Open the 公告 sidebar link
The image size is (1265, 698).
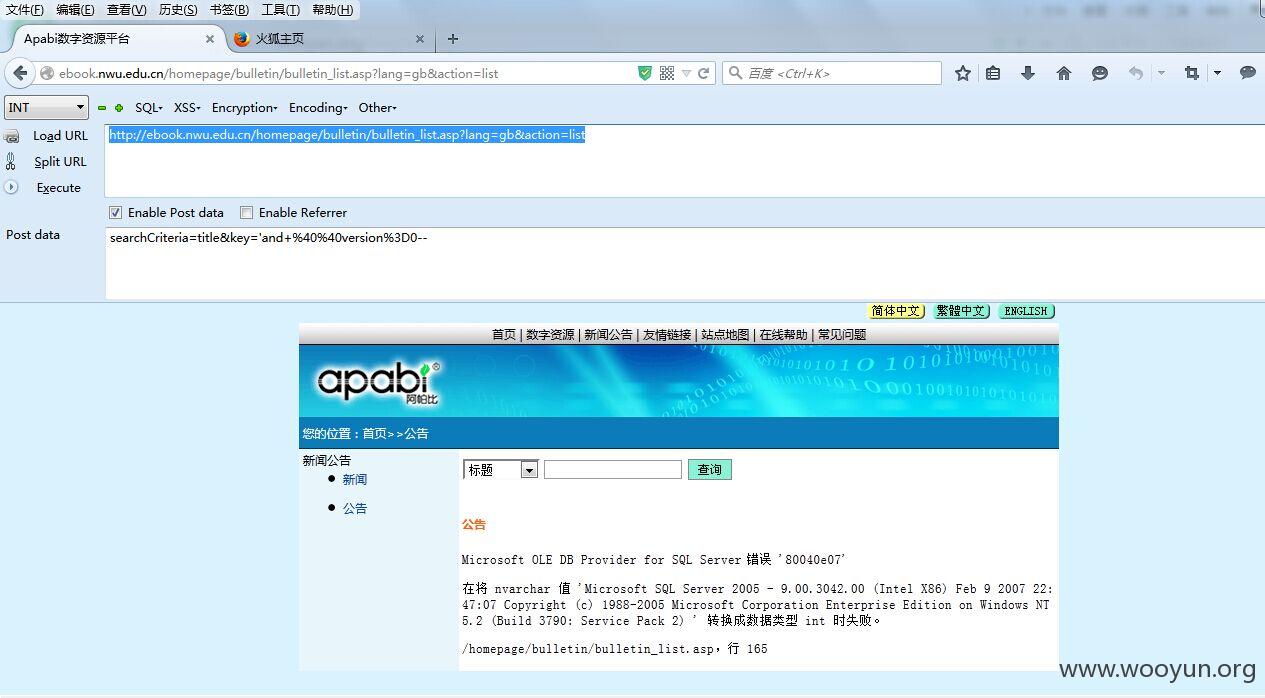pyautogui.click(x=355, y=509)
